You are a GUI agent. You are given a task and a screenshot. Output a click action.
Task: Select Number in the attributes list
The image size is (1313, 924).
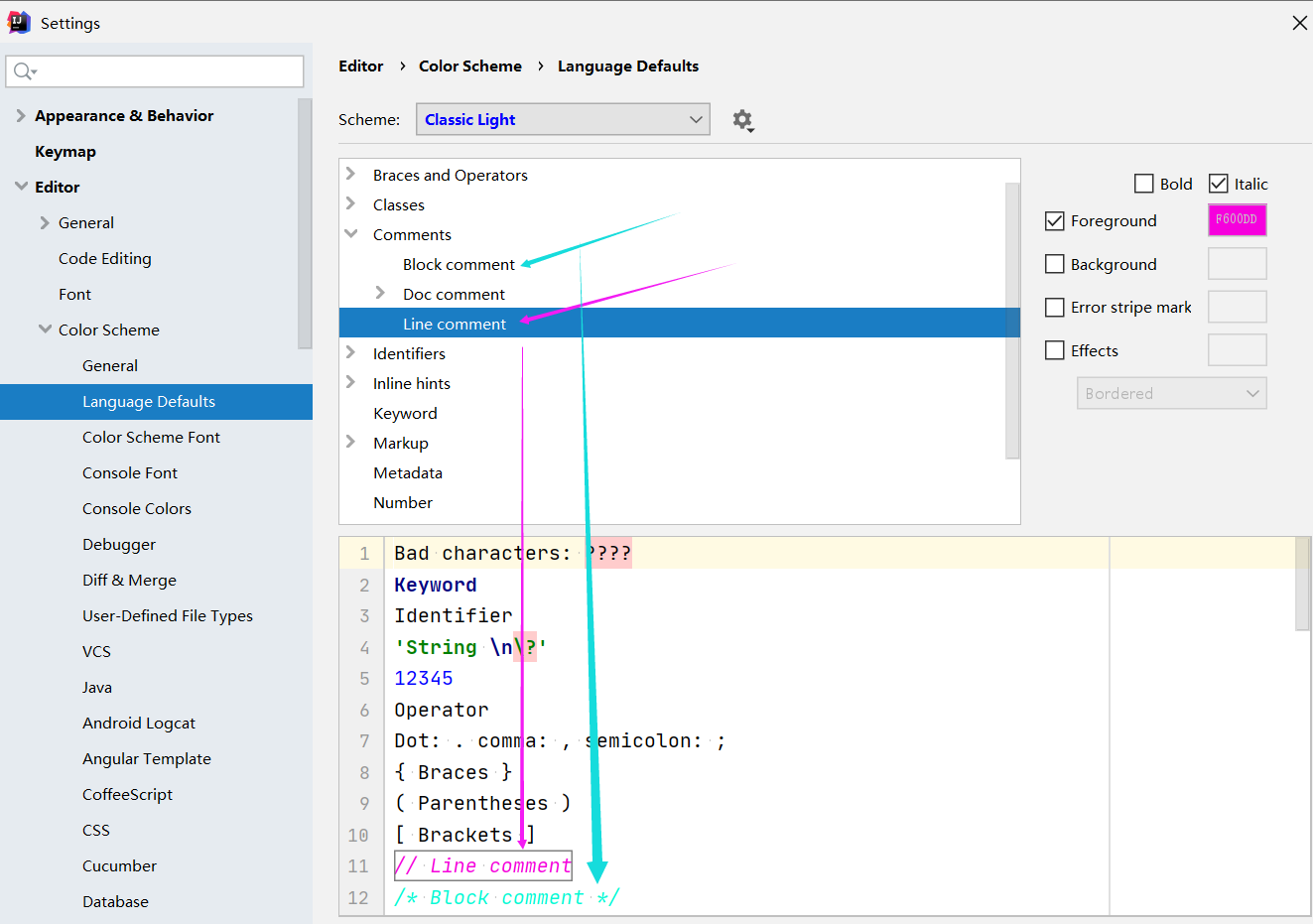point(403,503)
